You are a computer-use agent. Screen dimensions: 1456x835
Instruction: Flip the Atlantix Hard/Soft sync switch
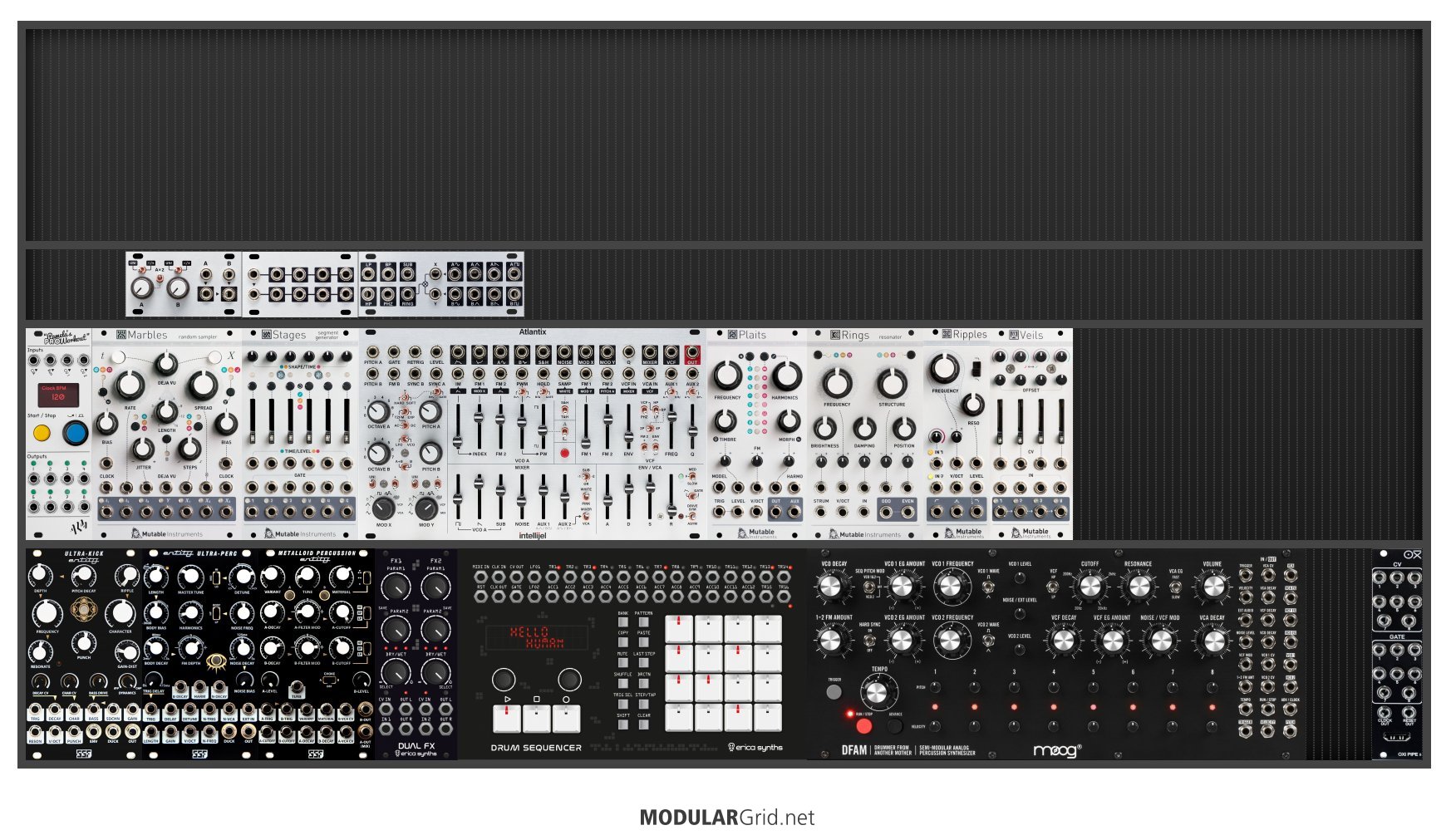[x=405, y=399]
